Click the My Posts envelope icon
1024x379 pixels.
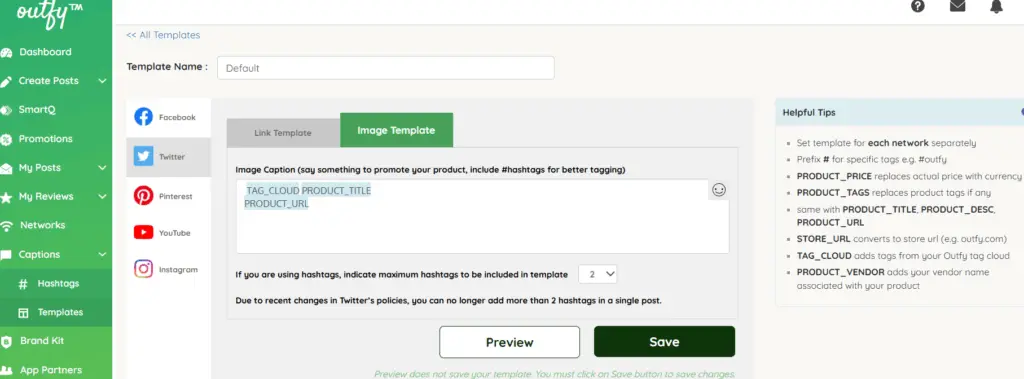pos(6,169)
